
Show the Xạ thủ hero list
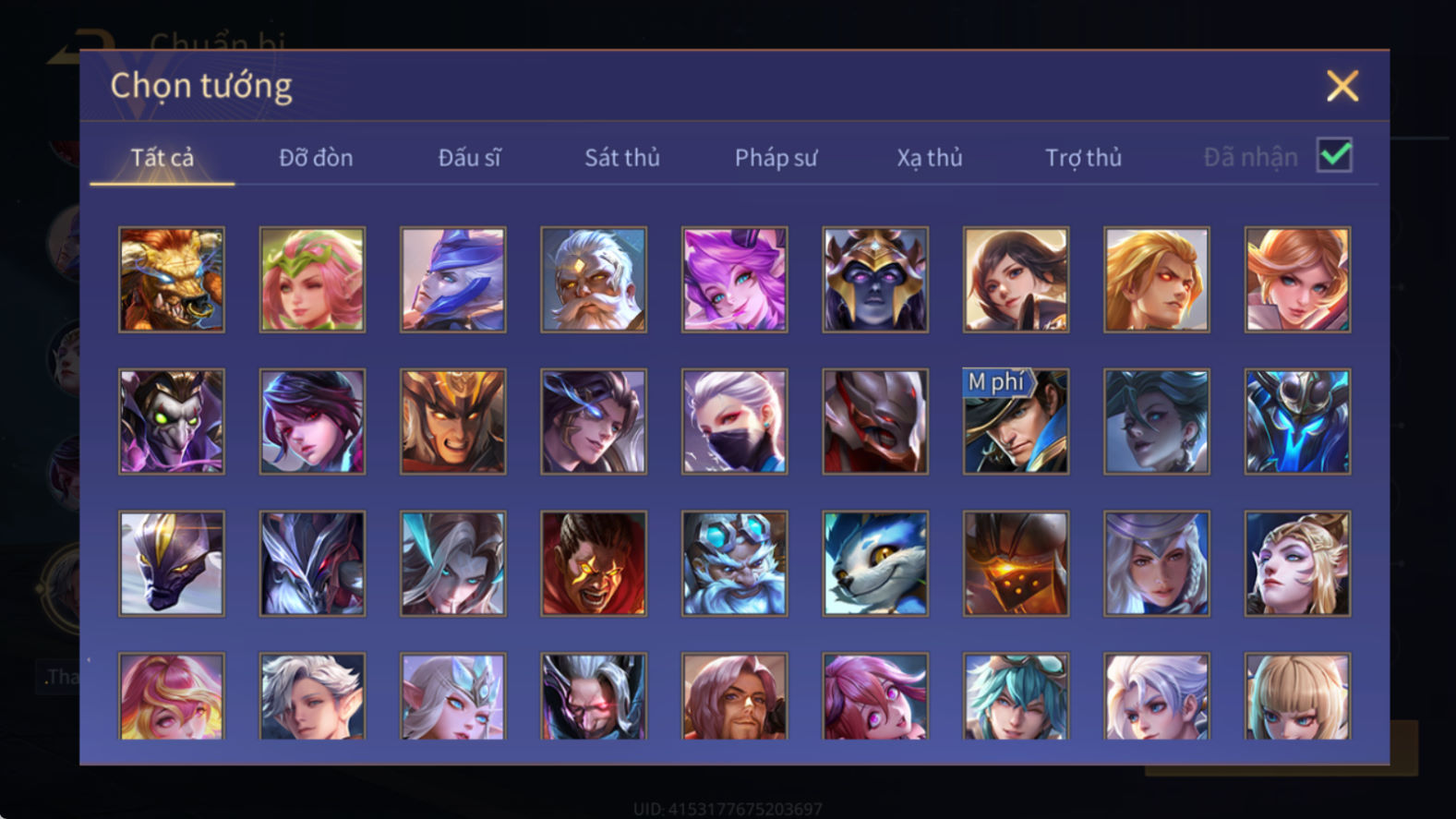930,158
